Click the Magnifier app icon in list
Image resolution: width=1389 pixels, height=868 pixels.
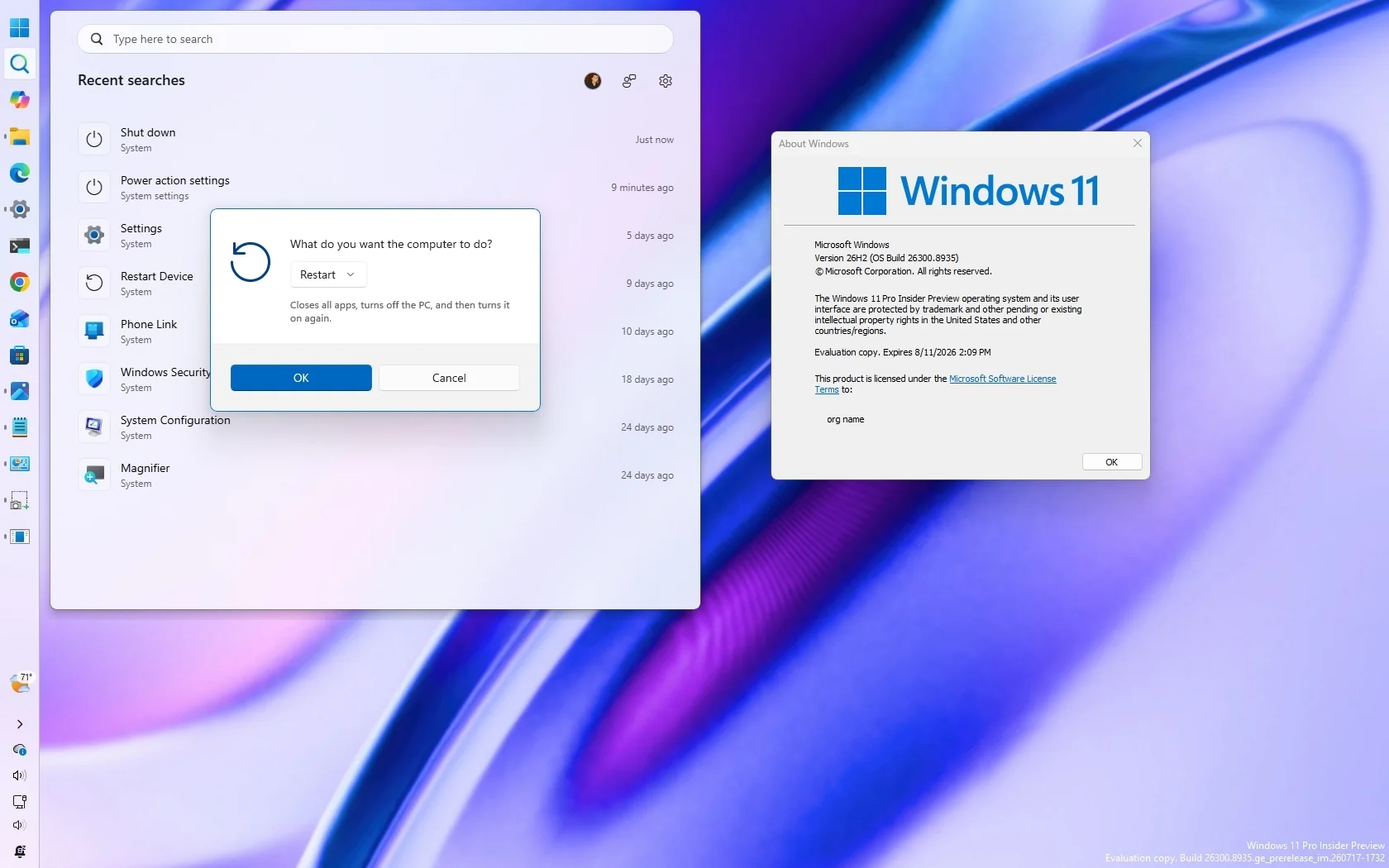click(x=94, y=475)
